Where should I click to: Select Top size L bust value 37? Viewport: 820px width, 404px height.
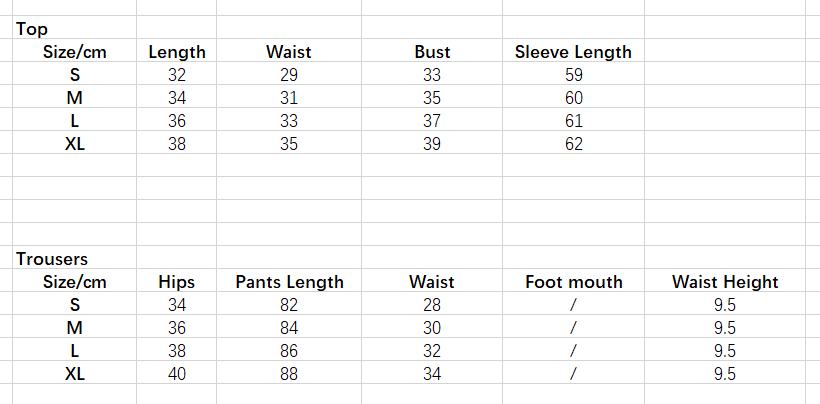pyautogui.click(x=432, y=121)
